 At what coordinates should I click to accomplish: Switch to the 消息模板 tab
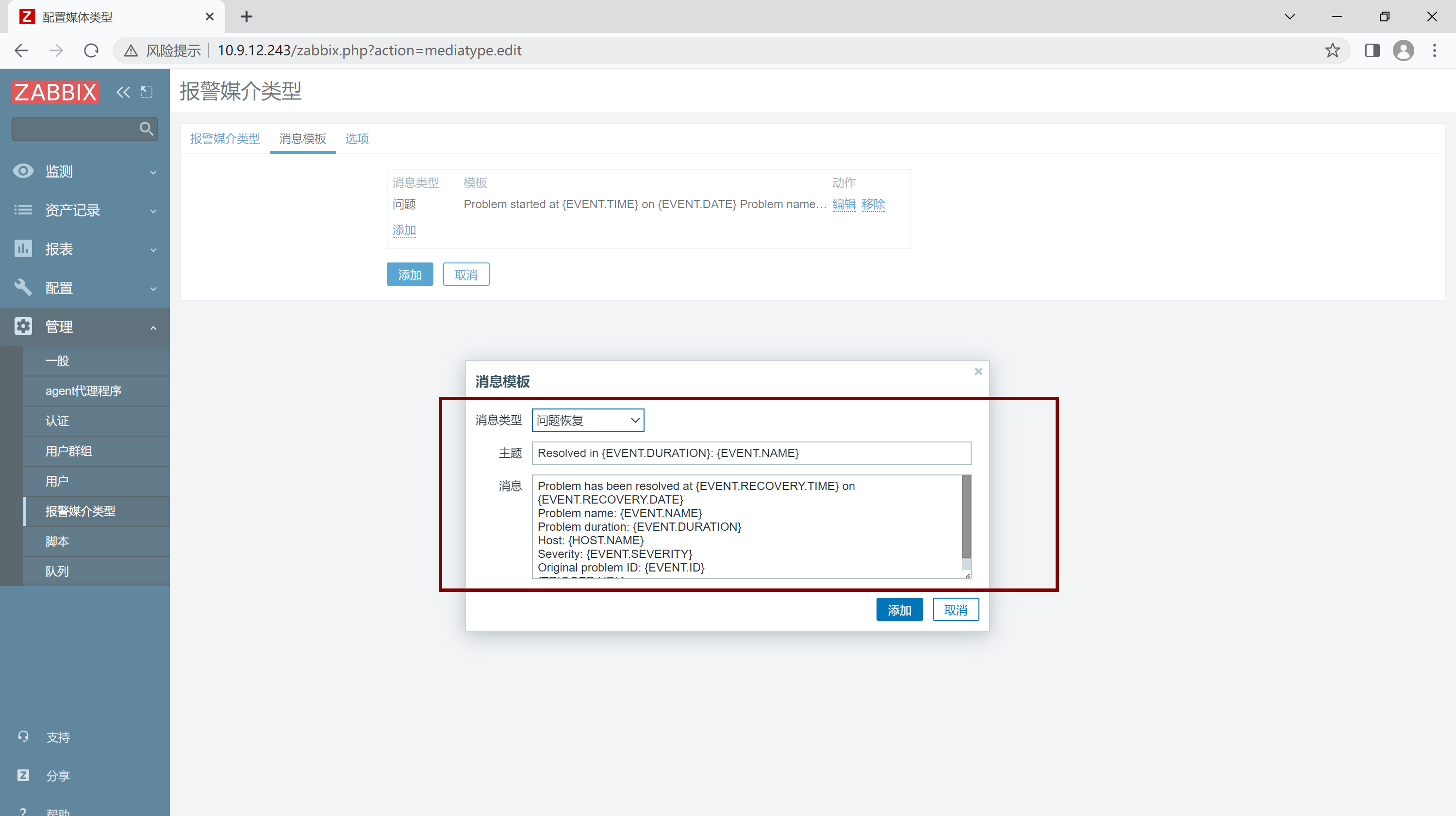302,138
